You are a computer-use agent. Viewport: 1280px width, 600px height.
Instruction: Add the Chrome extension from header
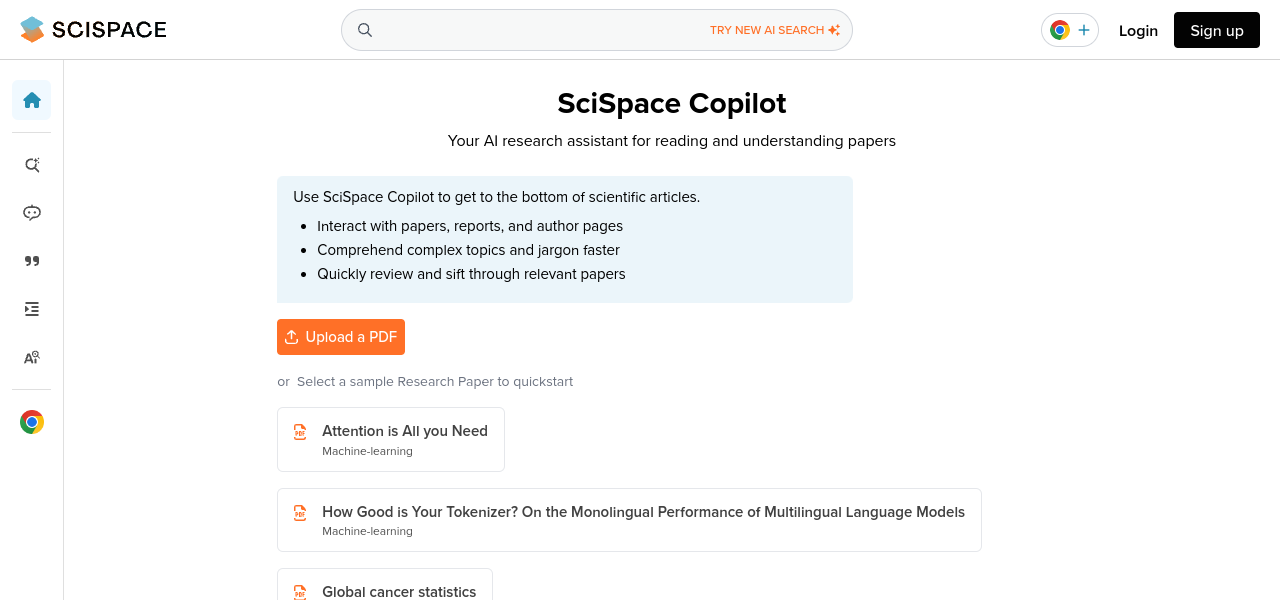point(1070,30)
